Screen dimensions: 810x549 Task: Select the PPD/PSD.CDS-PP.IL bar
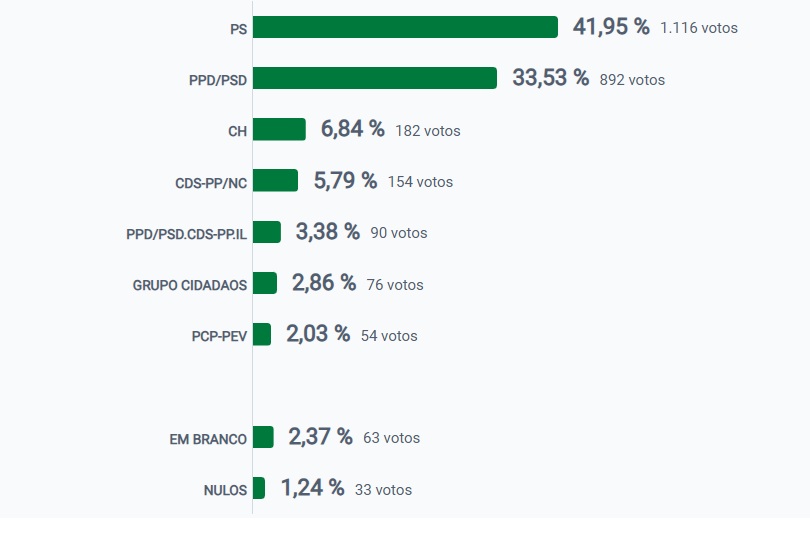click(x=267, y=232)
